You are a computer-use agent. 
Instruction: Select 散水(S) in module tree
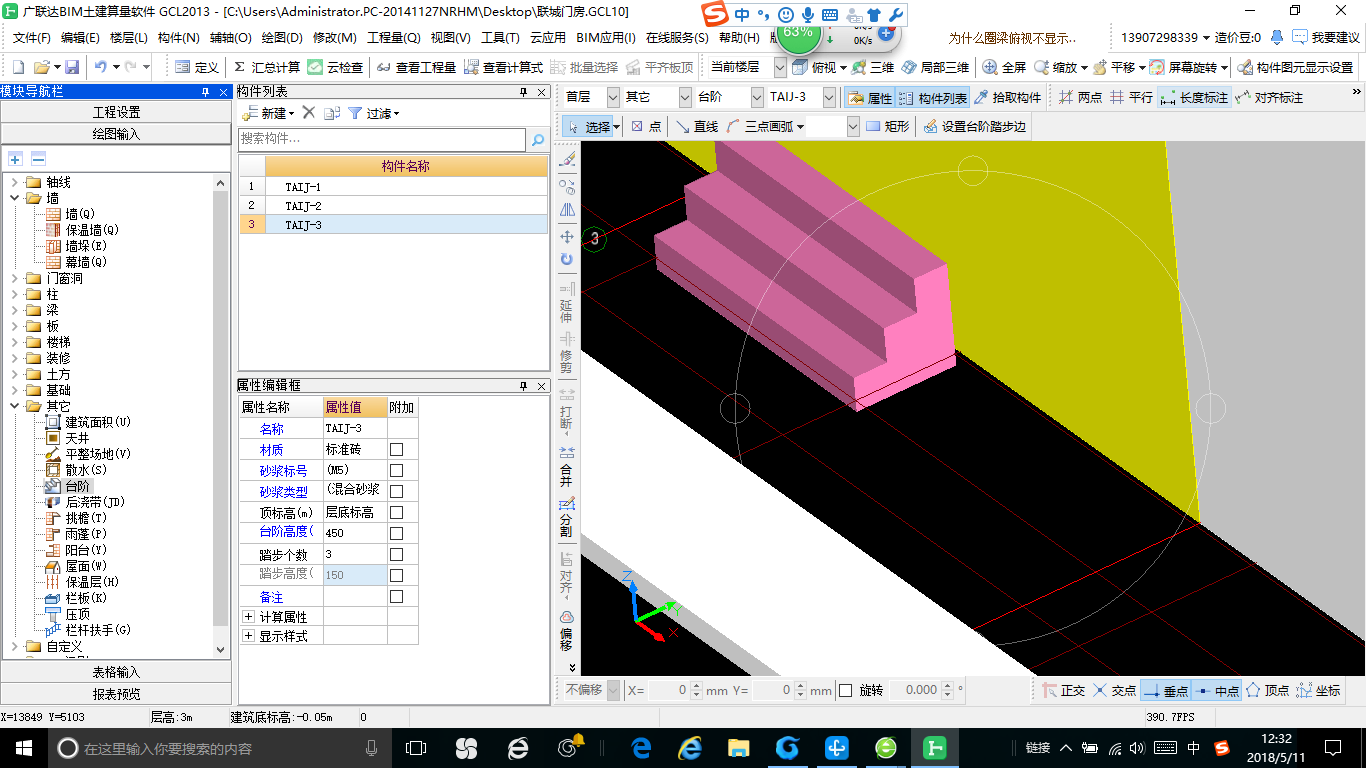tap(86, 470)
